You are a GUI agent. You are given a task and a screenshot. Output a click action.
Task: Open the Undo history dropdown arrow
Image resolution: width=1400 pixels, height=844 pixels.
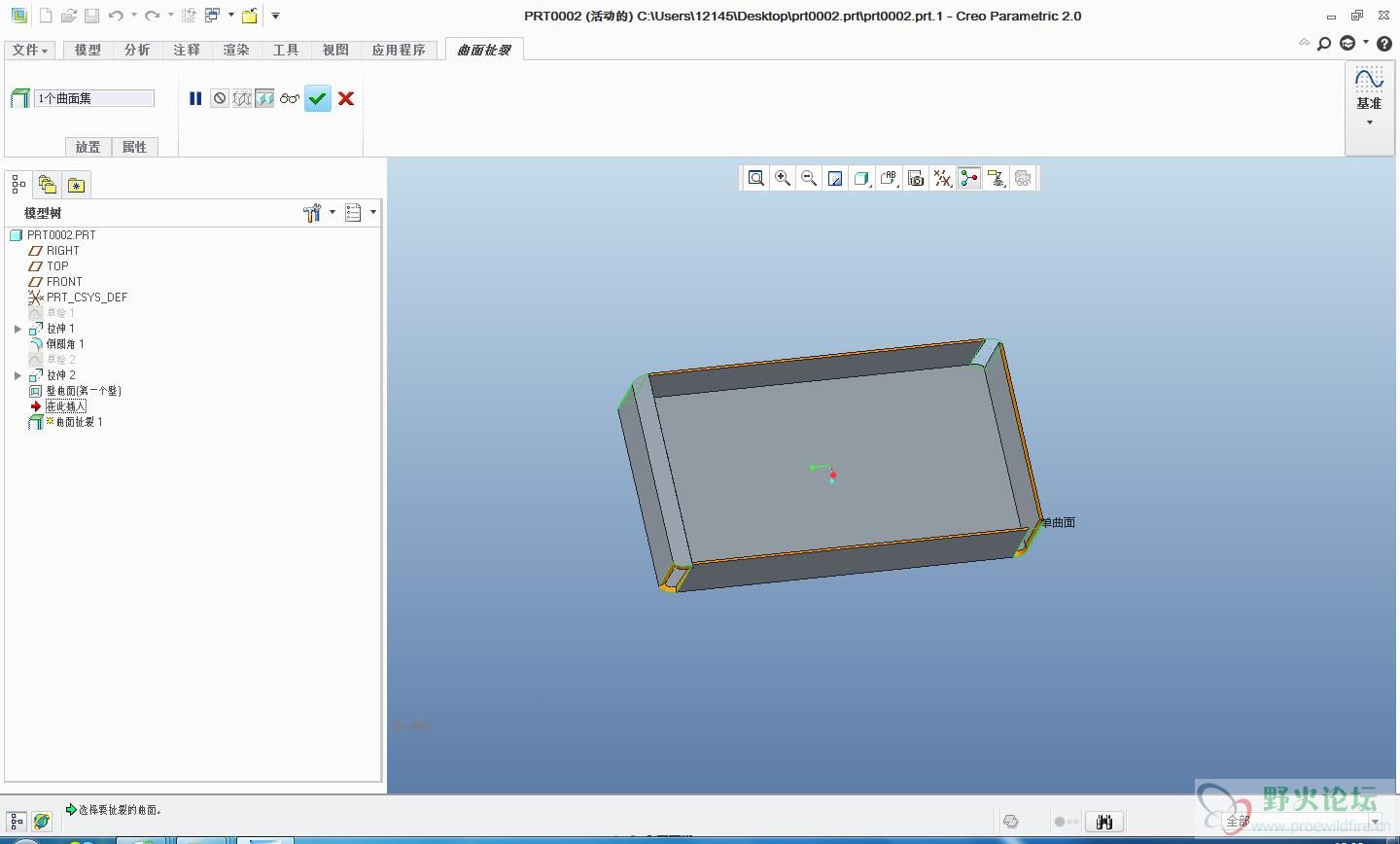click(133, 16)
